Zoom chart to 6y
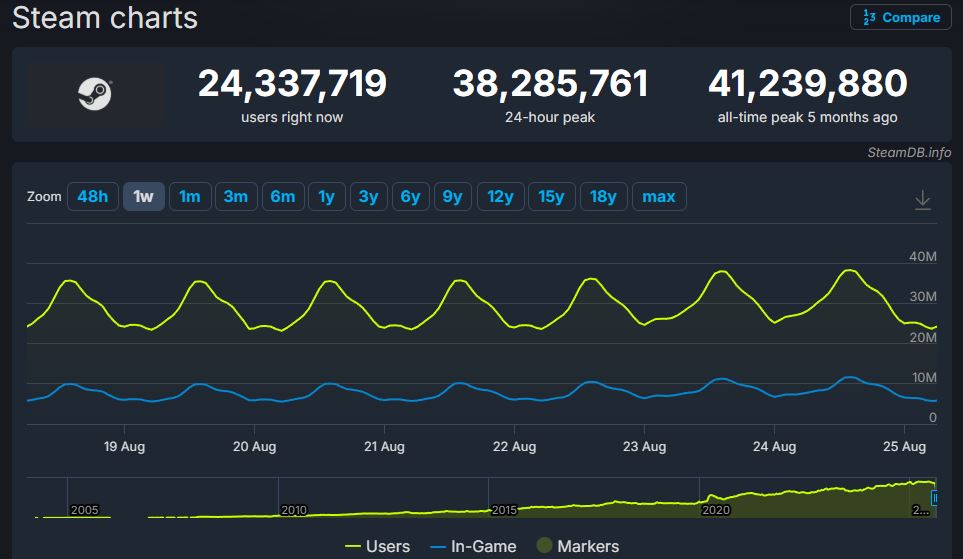The height and width of the screenshot is (559, 963). coord(410,197)
